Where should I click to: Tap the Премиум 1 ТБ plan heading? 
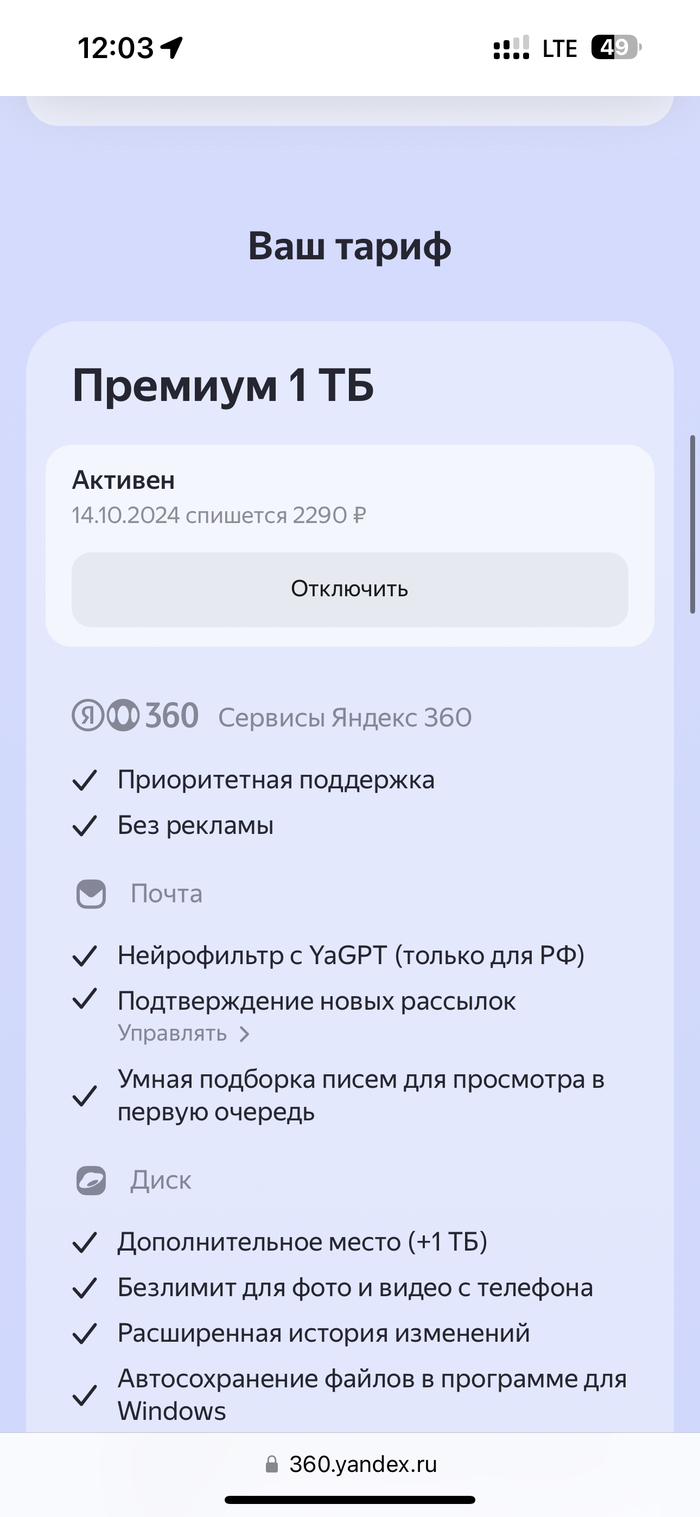(223, 386)
